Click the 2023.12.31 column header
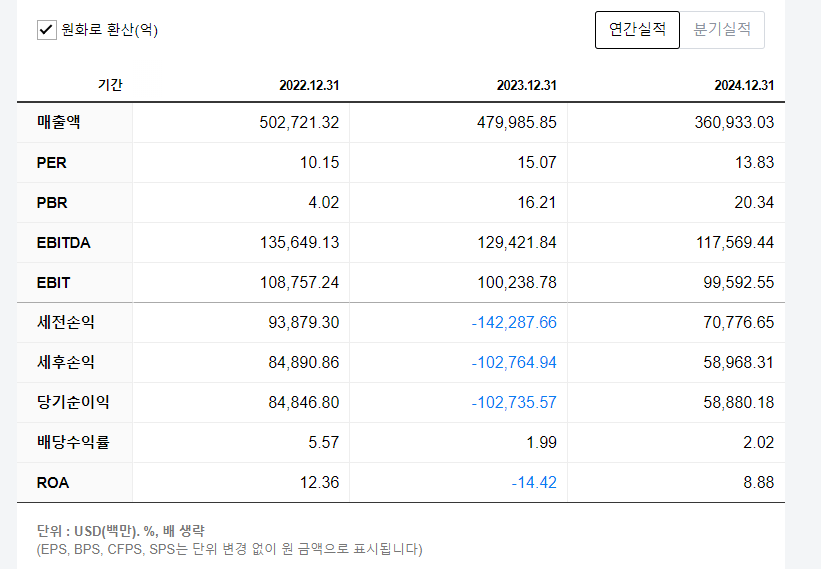Screen dimensions: 821x569 click(527, 85)
